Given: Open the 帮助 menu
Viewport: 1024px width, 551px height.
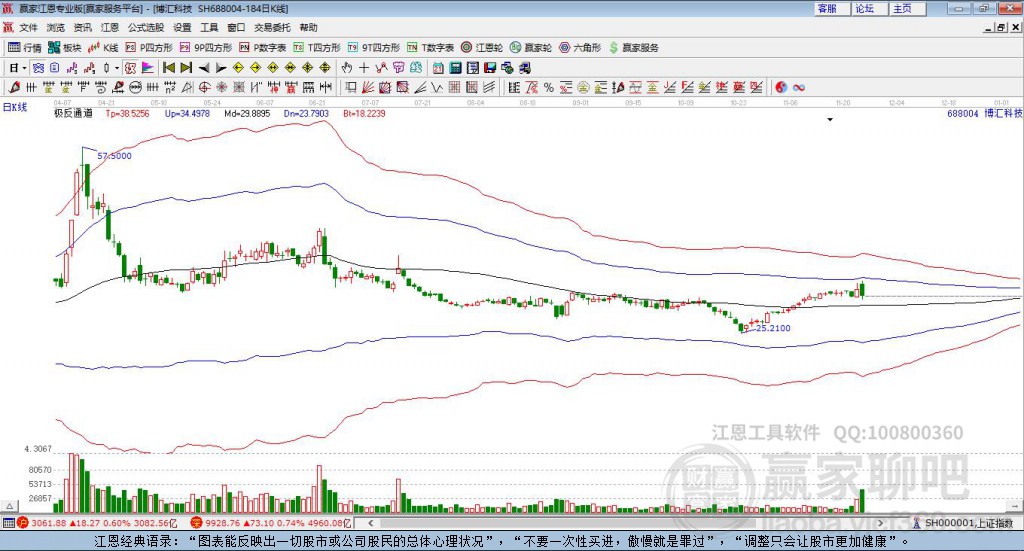Looking at the screenshot, I should point(308,27).
